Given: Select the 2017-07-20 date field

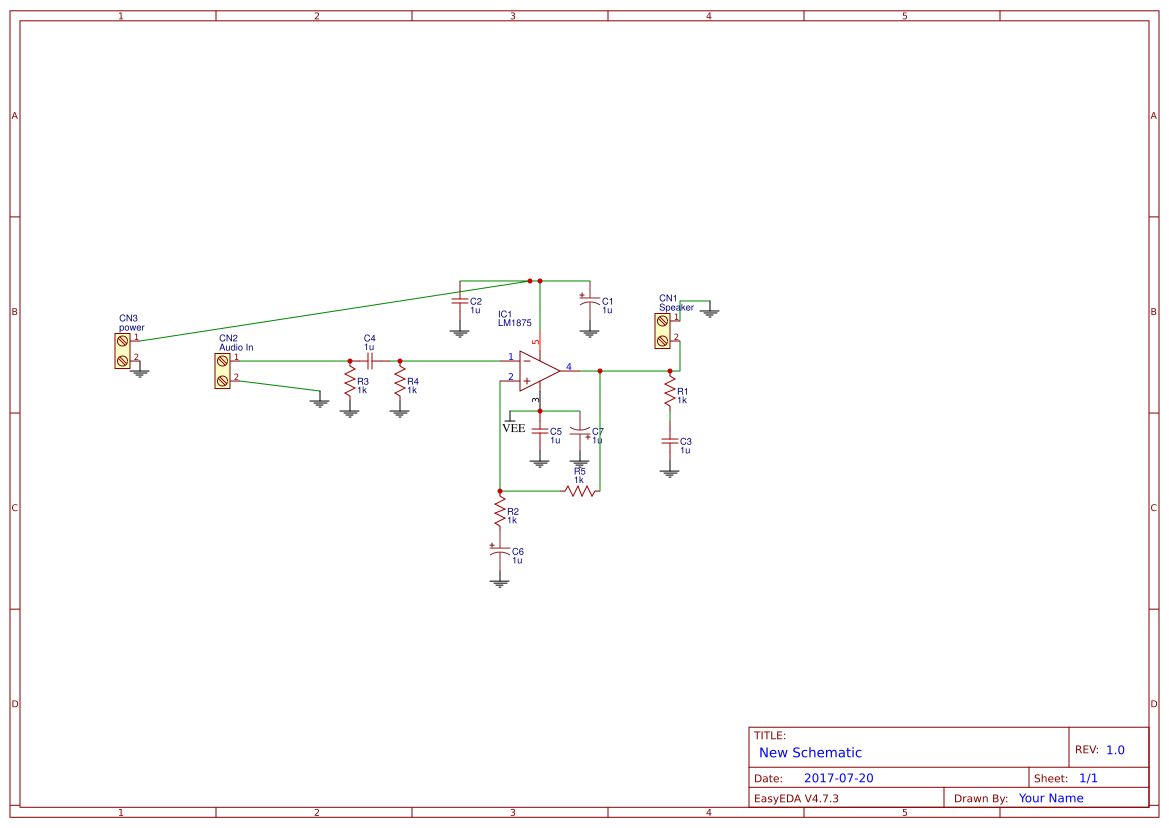Looking at the screenshot, I should [839, 776].
